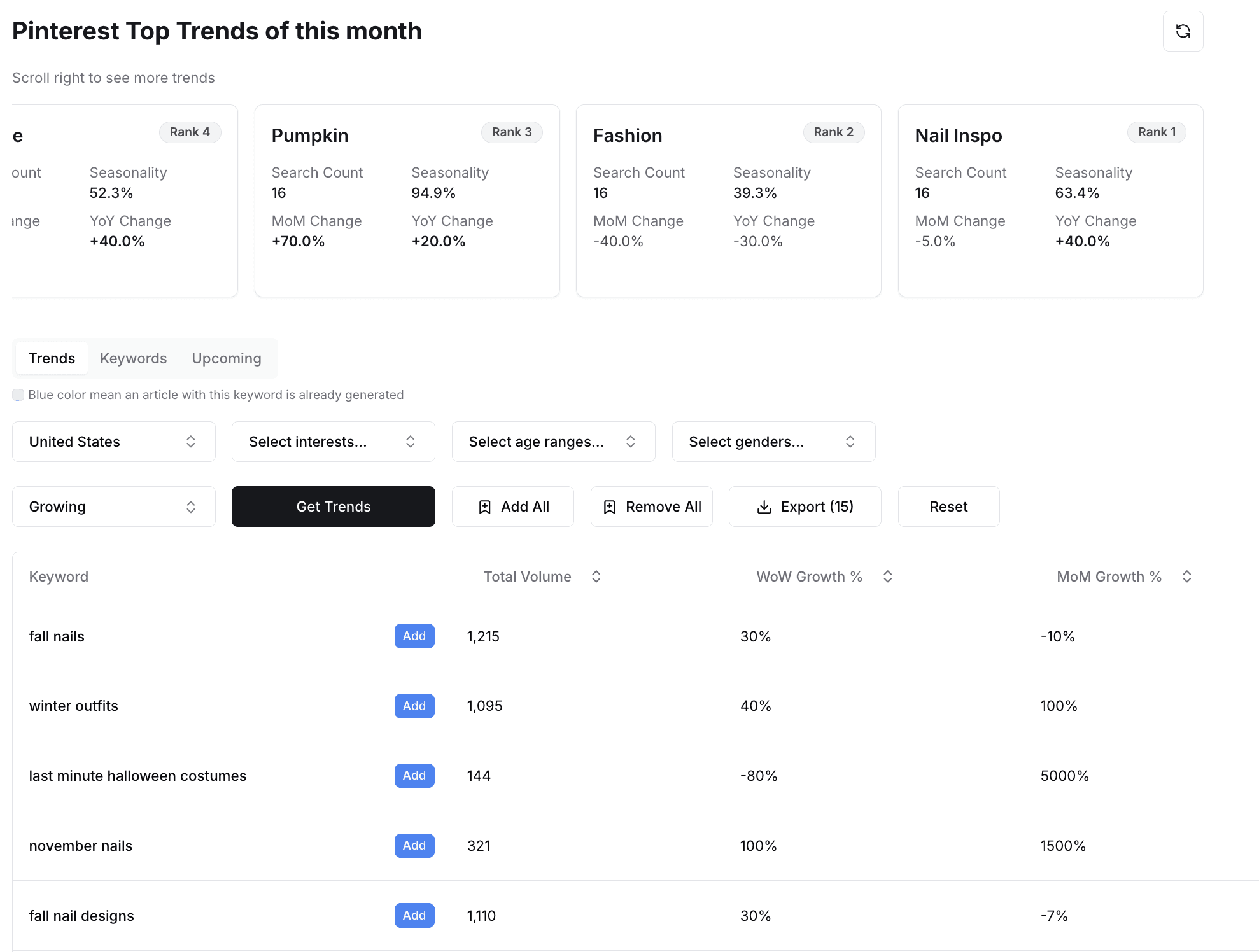Toggle the blue color legend checkbox
The width and height of the screenshot is (1259, 952).
[18, 395]
